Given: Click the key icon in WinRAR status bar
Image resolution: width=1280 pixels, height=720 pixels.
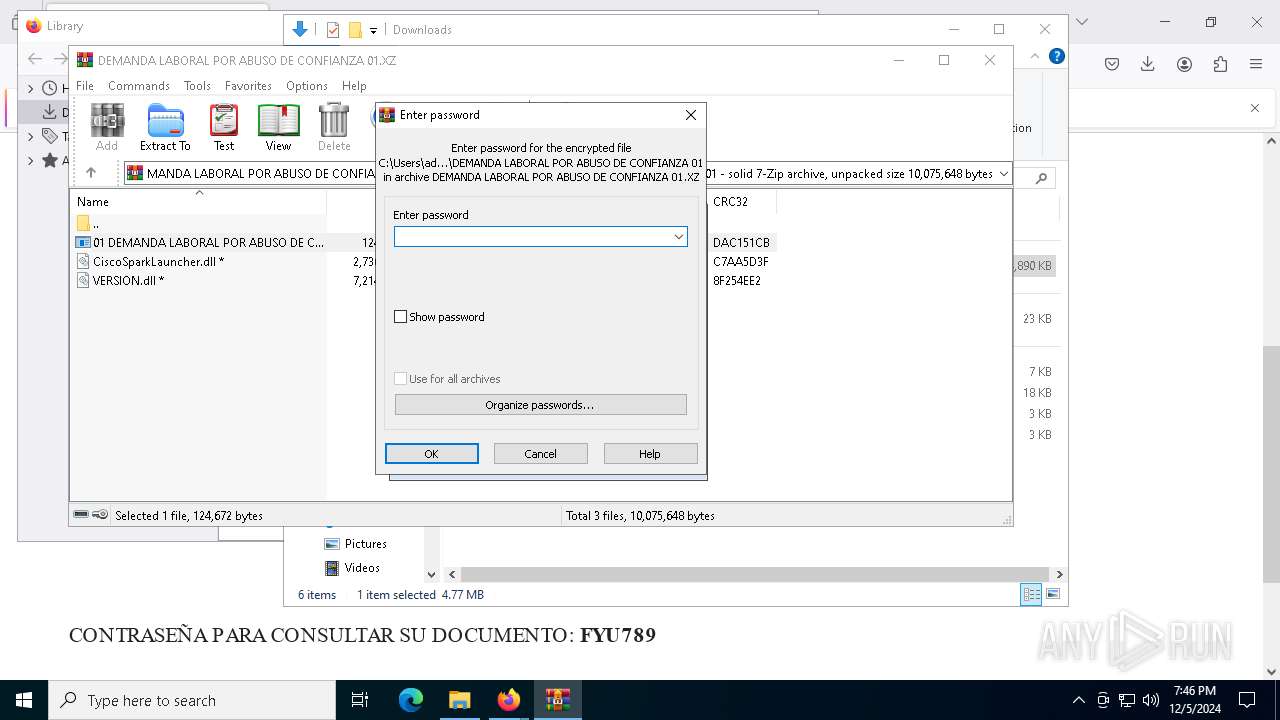Looking at the screenshot, I should (x=100, y=515).
